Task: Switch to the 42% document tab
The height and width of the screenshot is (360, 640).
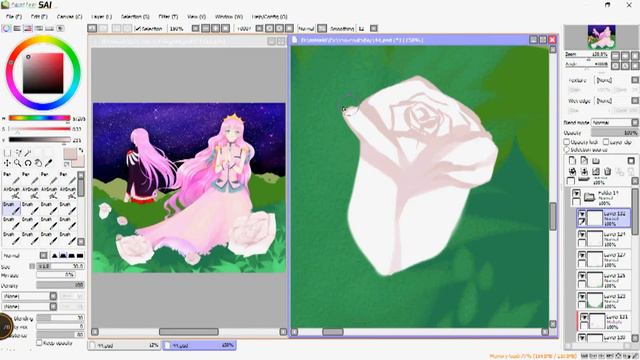Action: (x=124, y=345)
